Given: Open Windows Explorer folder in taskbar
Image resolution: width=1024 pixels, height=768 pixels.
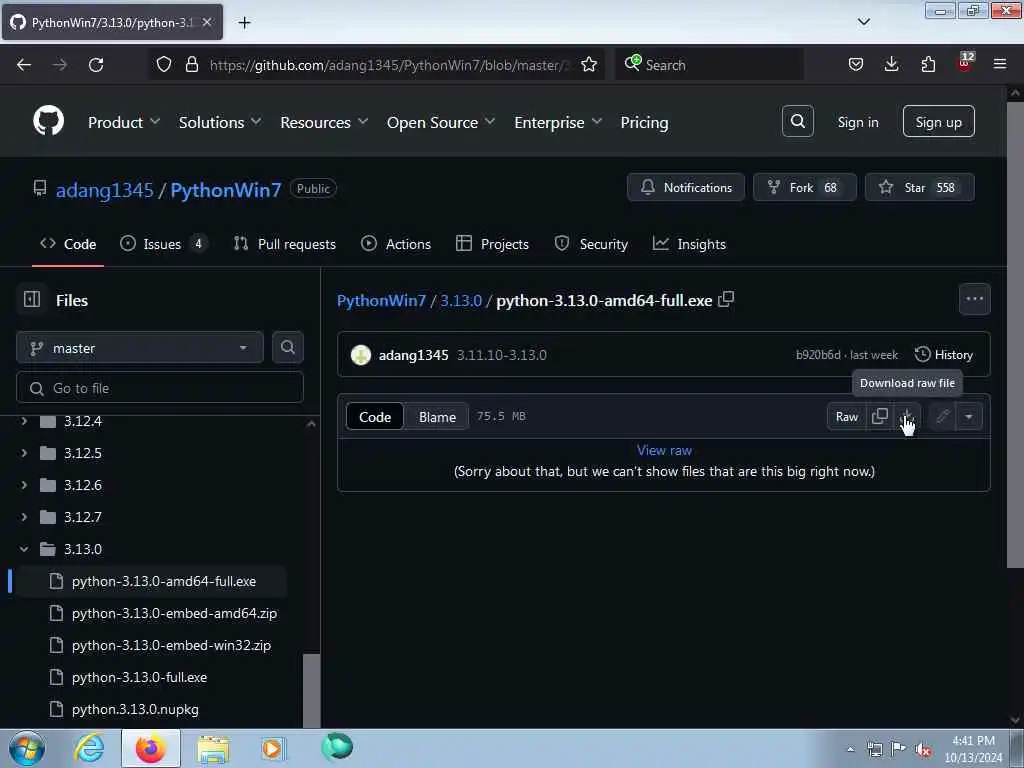Looking at the screenshot, I should coord(213,750).
